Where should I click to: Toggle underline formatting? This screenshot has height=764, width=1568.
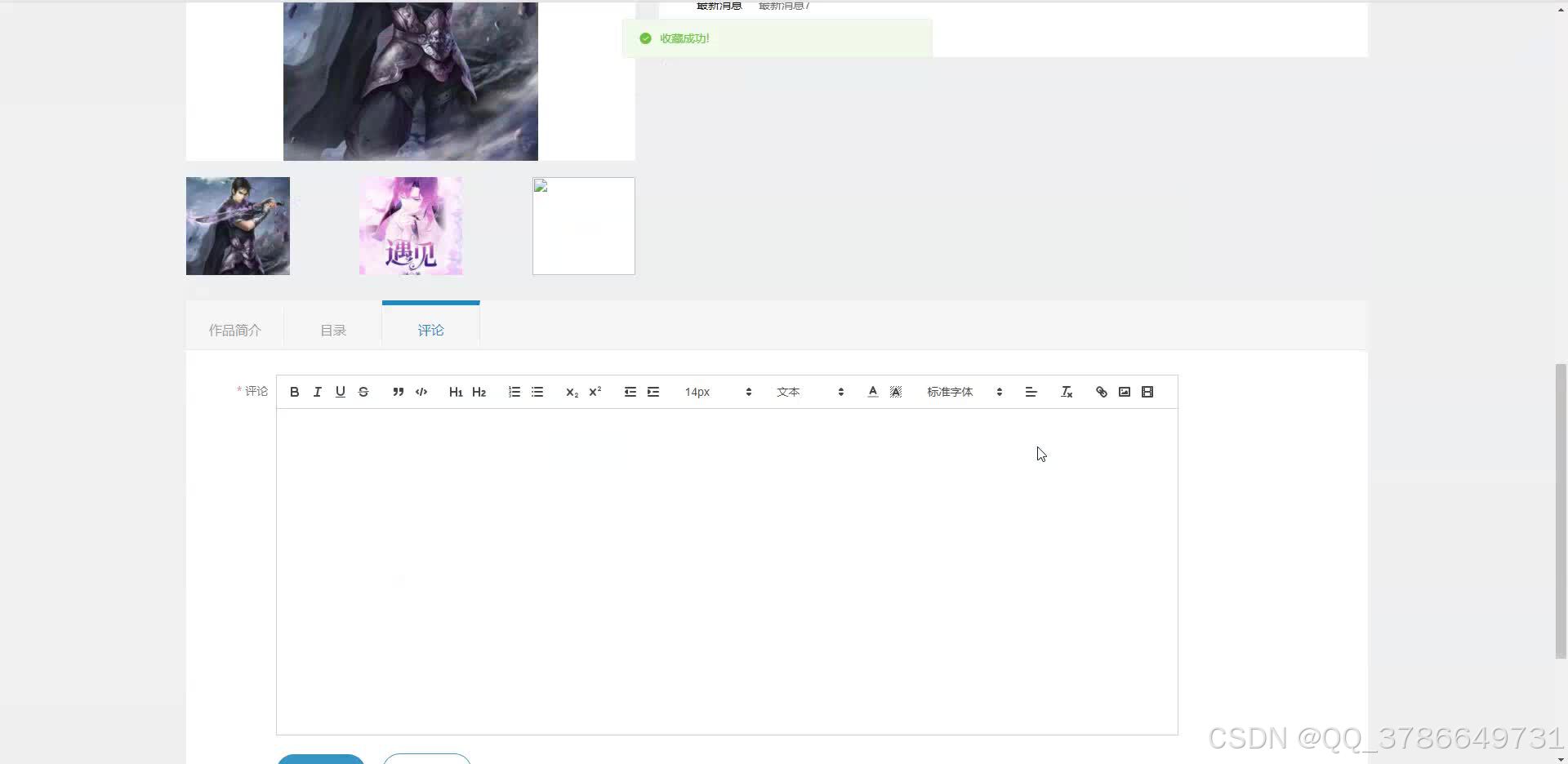coord(341,392)
